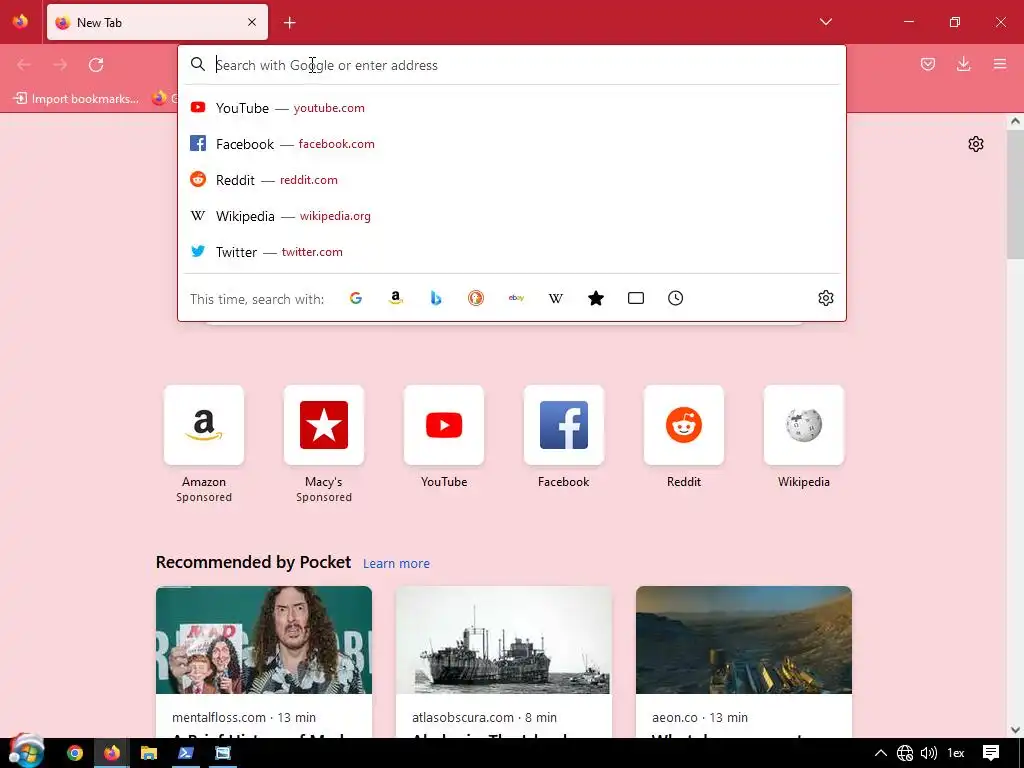The height and width of the screenshot is (768, 1024).
Task: Search this time with Bing
Action: point(436,298)
